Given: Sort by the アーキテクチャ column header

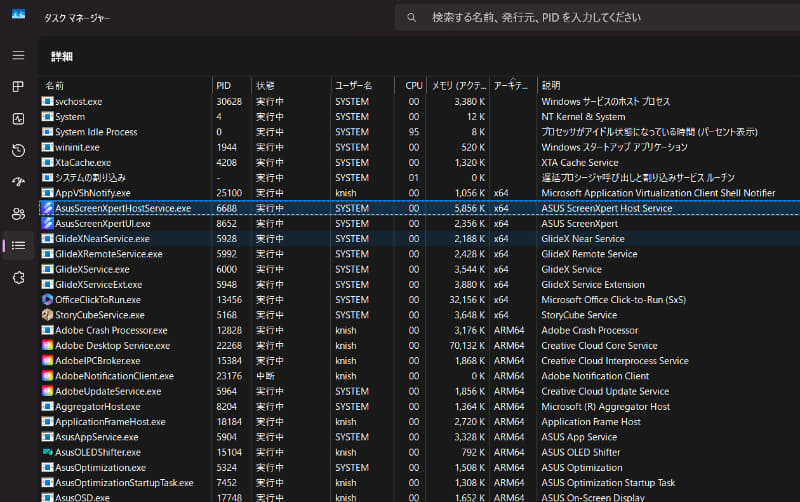Looking at the screenshot, I should [x=513, y=86].
